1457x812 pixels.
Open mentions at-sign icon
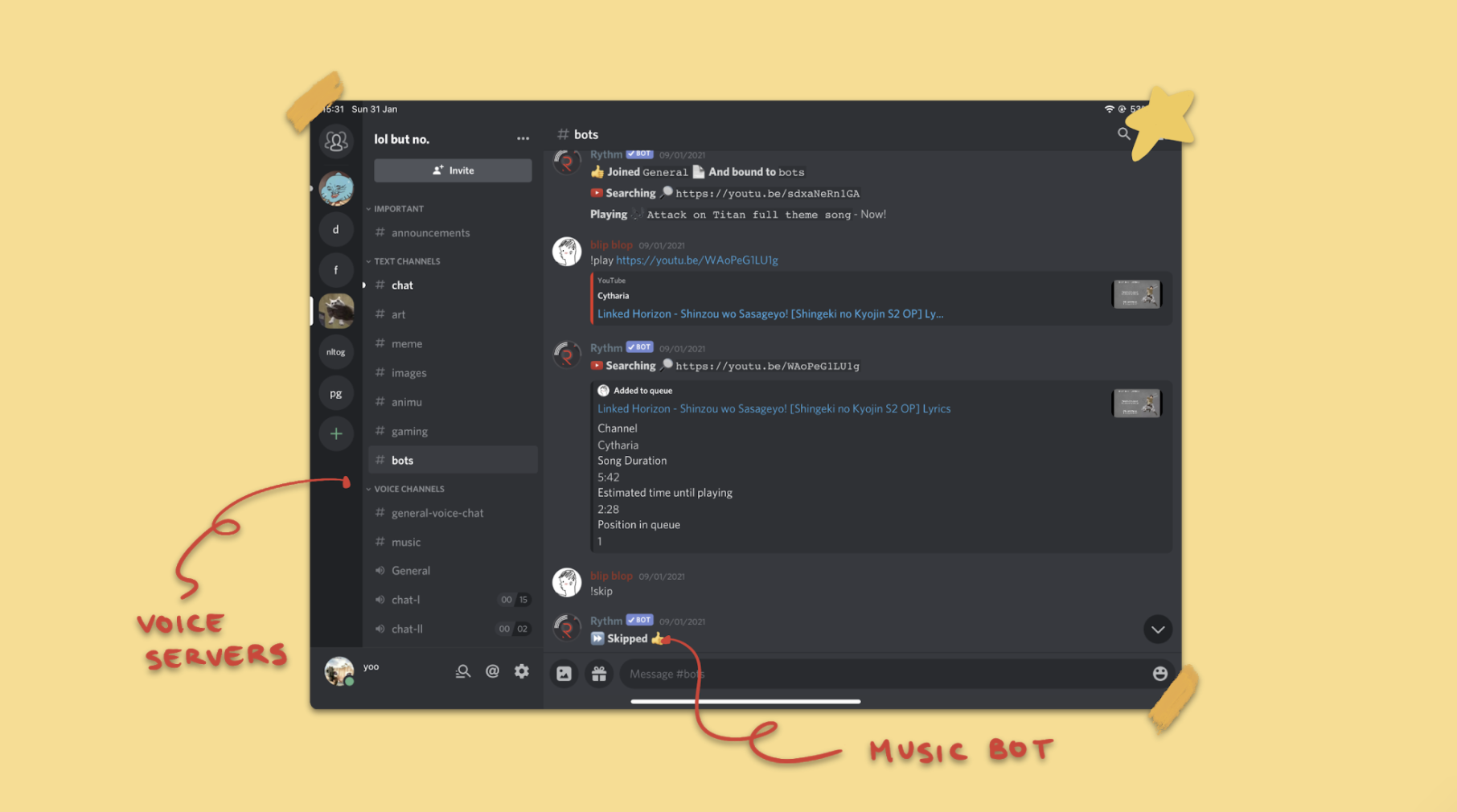(492, 671)
